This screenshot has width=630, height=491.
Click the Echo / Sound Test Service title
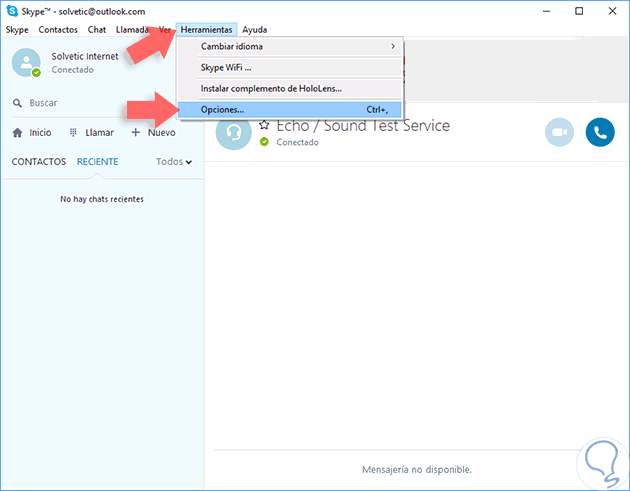click(x=363, y=126)
